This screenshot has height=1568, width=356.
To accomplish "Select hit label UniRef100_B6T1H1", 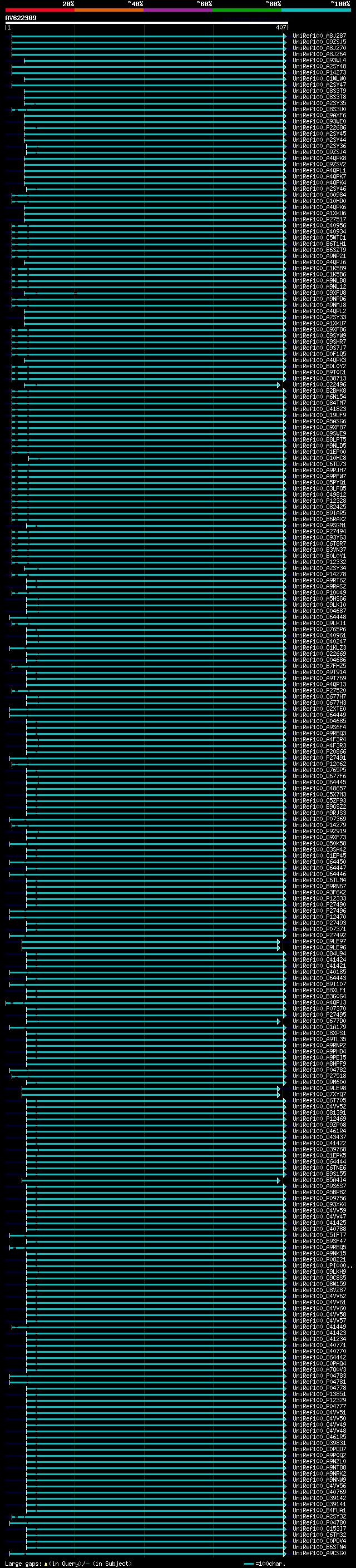I will (319, 244).
